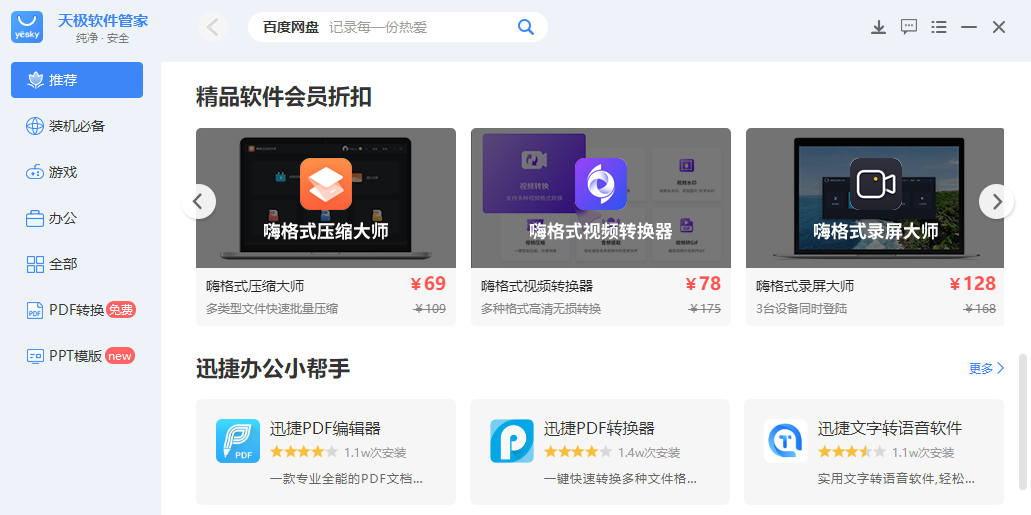Screen dimensions: 1031x515
Task: Click the 免费 badge
Action: (121, 310)
